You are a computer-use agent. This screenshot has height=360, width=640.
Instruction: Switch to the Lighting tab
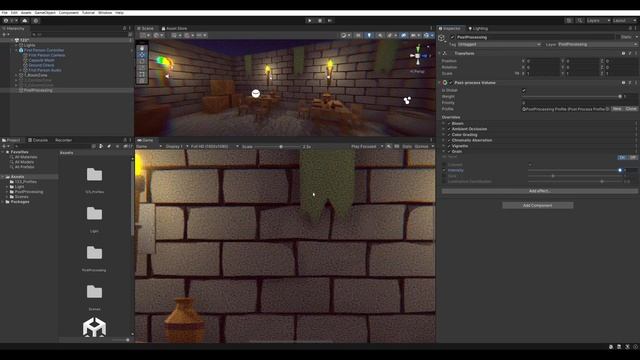pyautogui.click(x=478, y=29)
